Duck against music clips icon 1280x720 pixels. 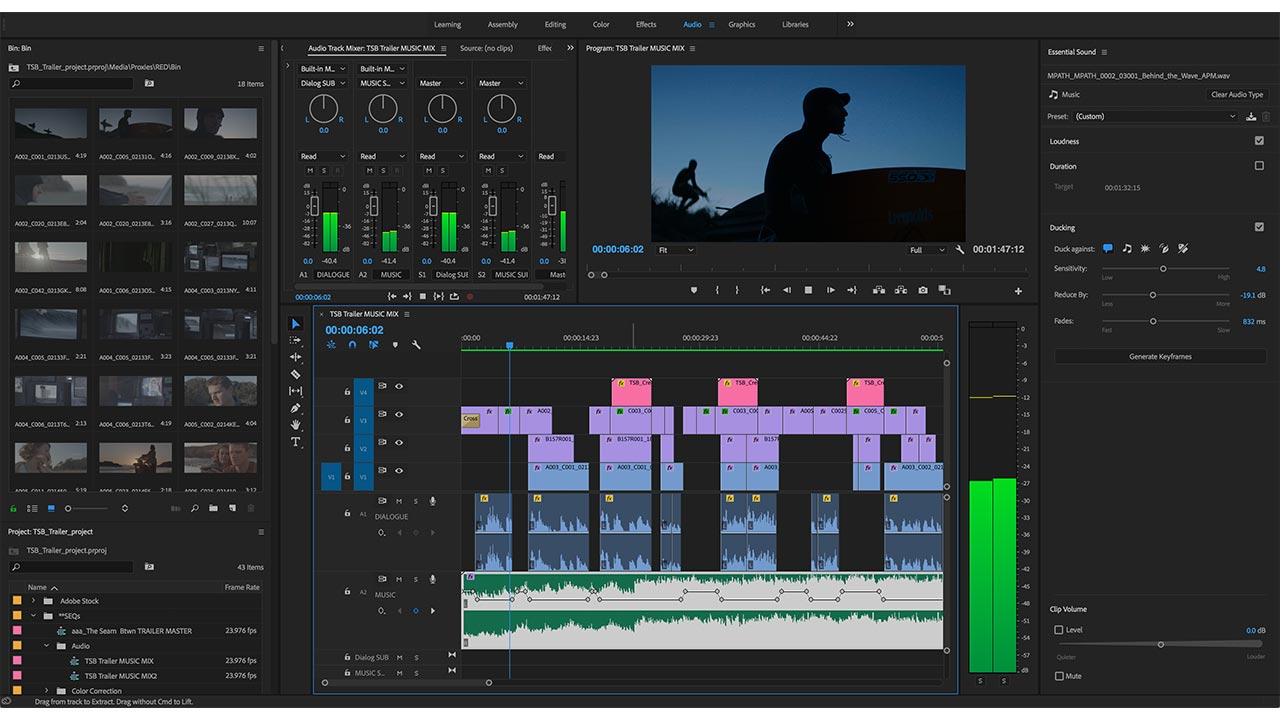tap(1127, 249)
